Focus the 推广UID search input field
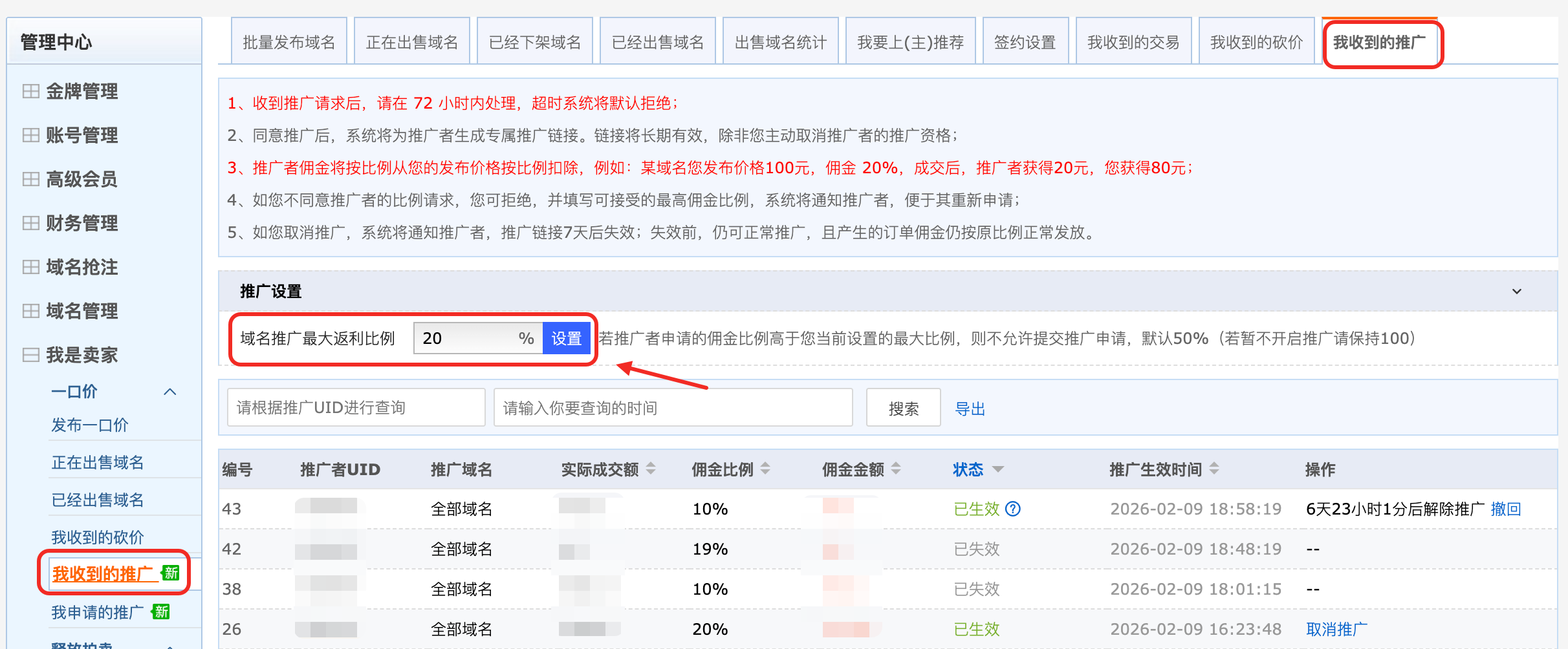 tap(356, 408)
